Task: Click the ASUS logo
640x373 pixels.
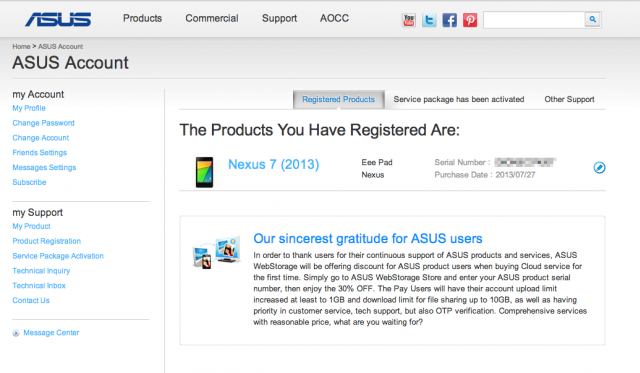Action: (58, 19)
